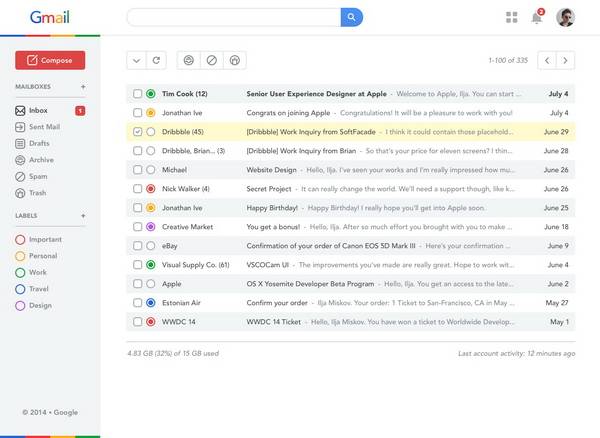Click the blue search magnifier button
The width and height of the screenshot is (600, 438).
351,17
